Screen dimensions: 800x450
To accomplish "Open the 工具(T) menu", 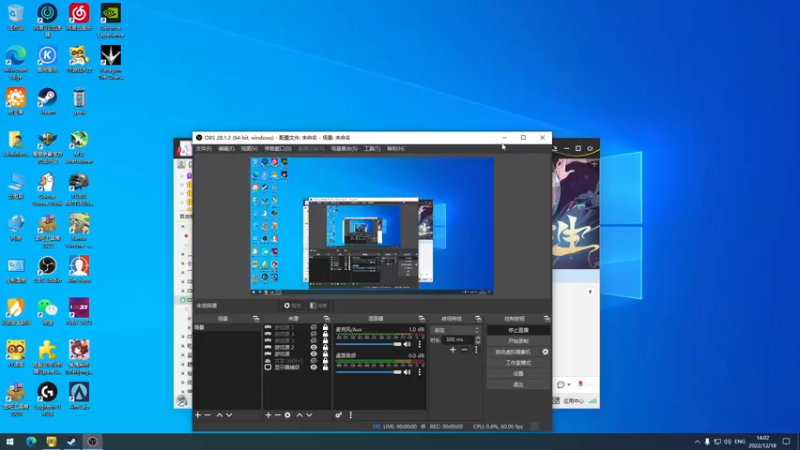I will point(372,148).
